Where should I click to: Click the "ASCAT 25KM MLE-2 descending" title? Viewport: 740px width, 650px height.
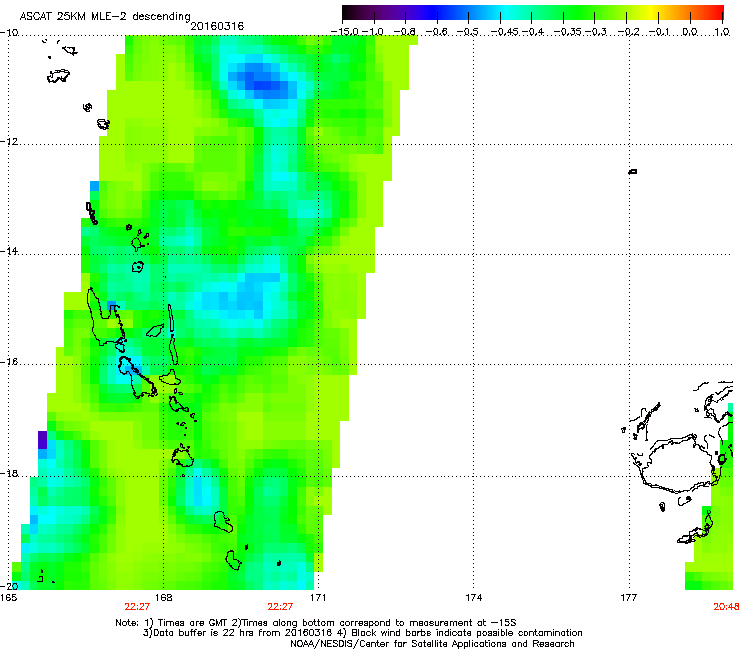coord(105,16)
